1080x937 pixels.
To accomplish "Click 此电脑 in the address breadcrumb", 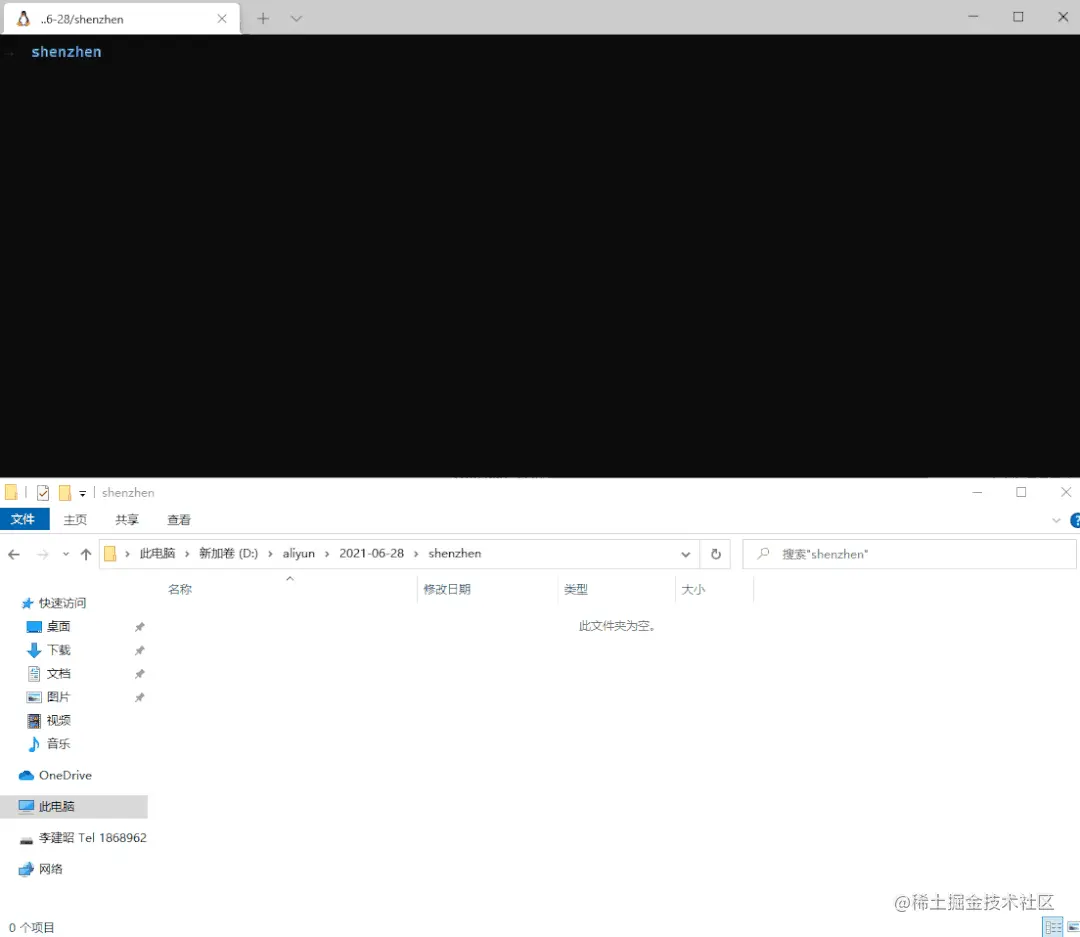I will pos(158,553).
